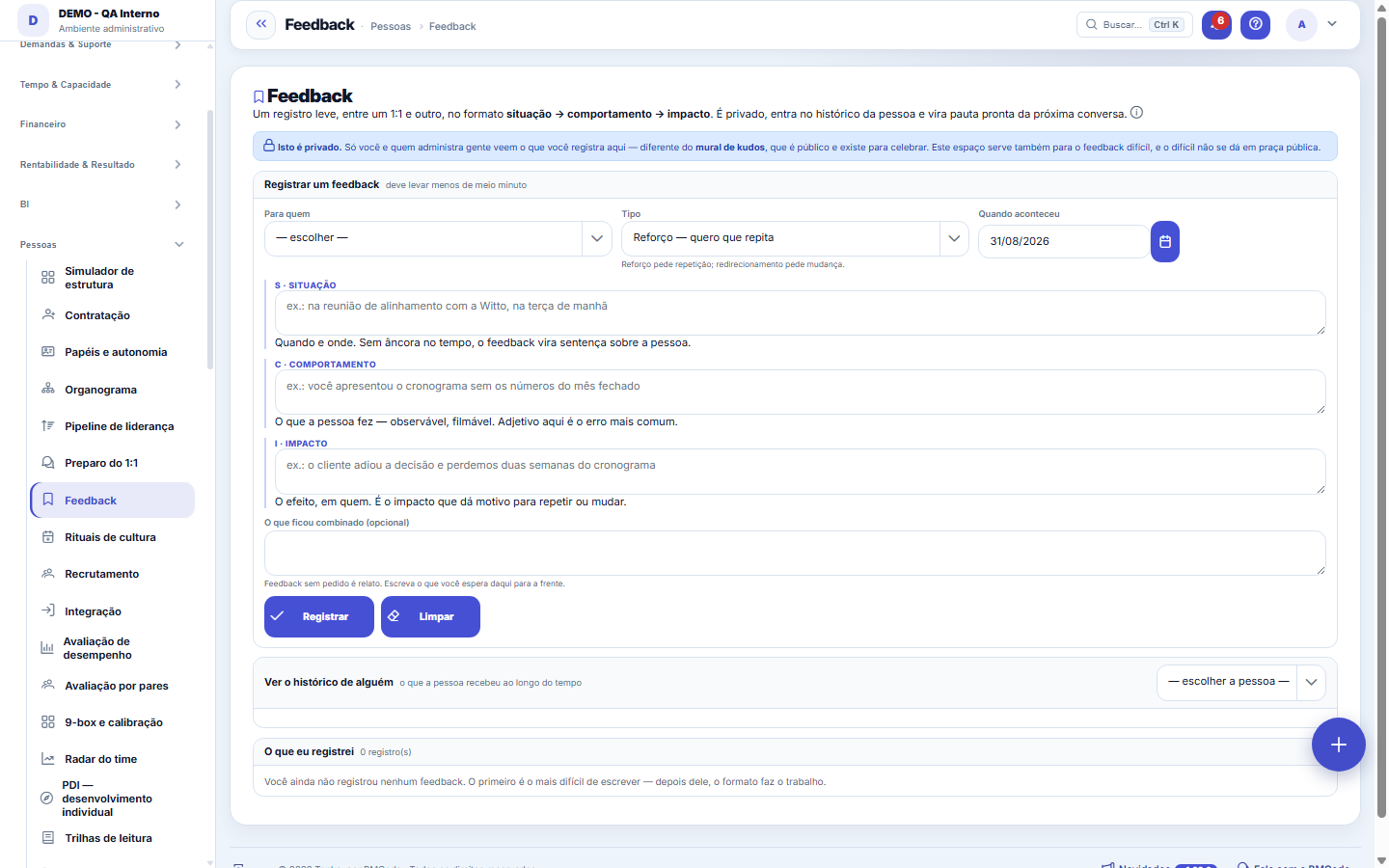Open notifications bell with badge 6

tap(1216, 25)
